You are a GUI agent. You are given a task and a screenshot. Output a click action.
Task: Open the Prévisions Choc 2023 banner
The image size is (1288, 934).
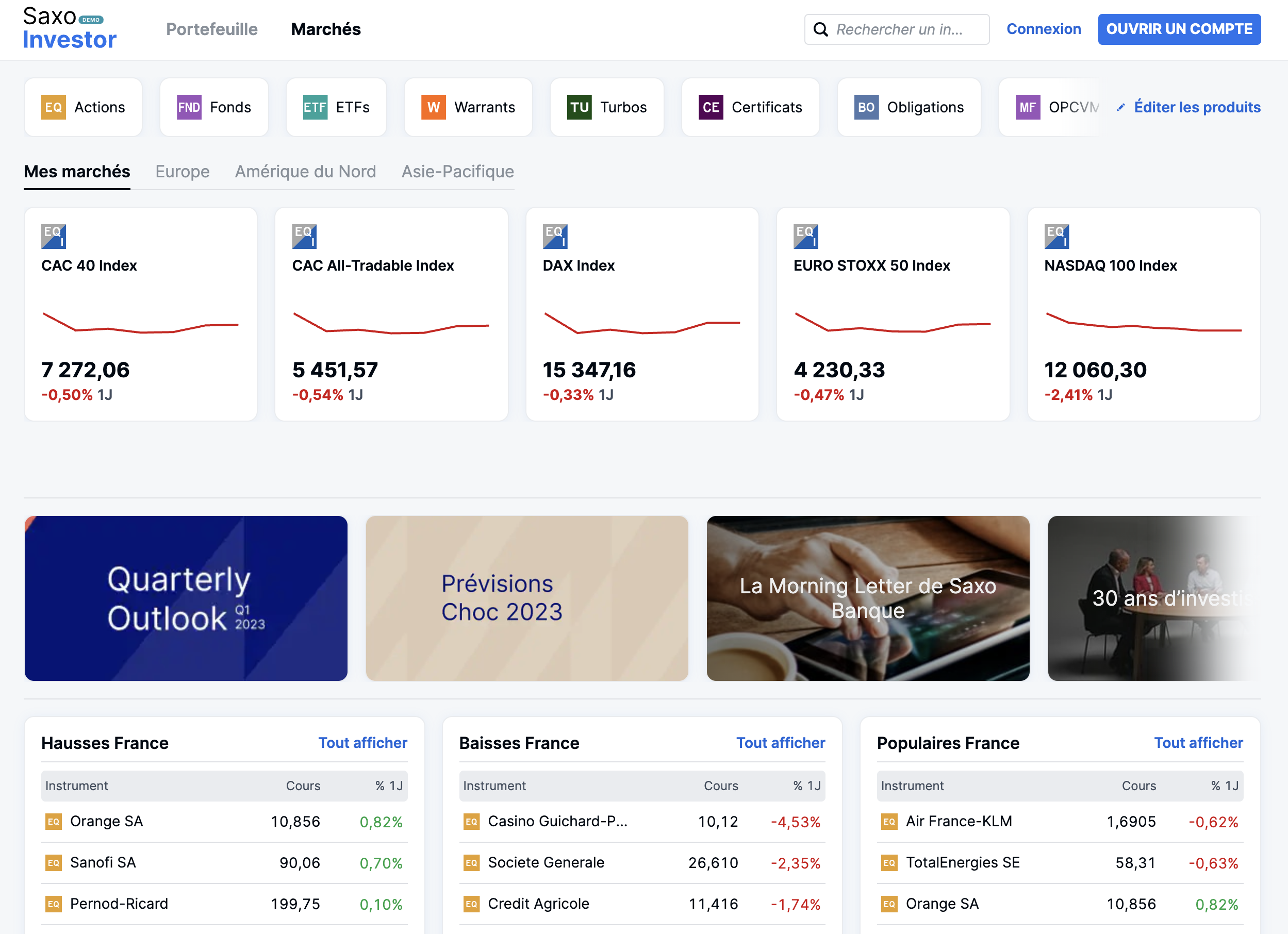pos(527,598)
